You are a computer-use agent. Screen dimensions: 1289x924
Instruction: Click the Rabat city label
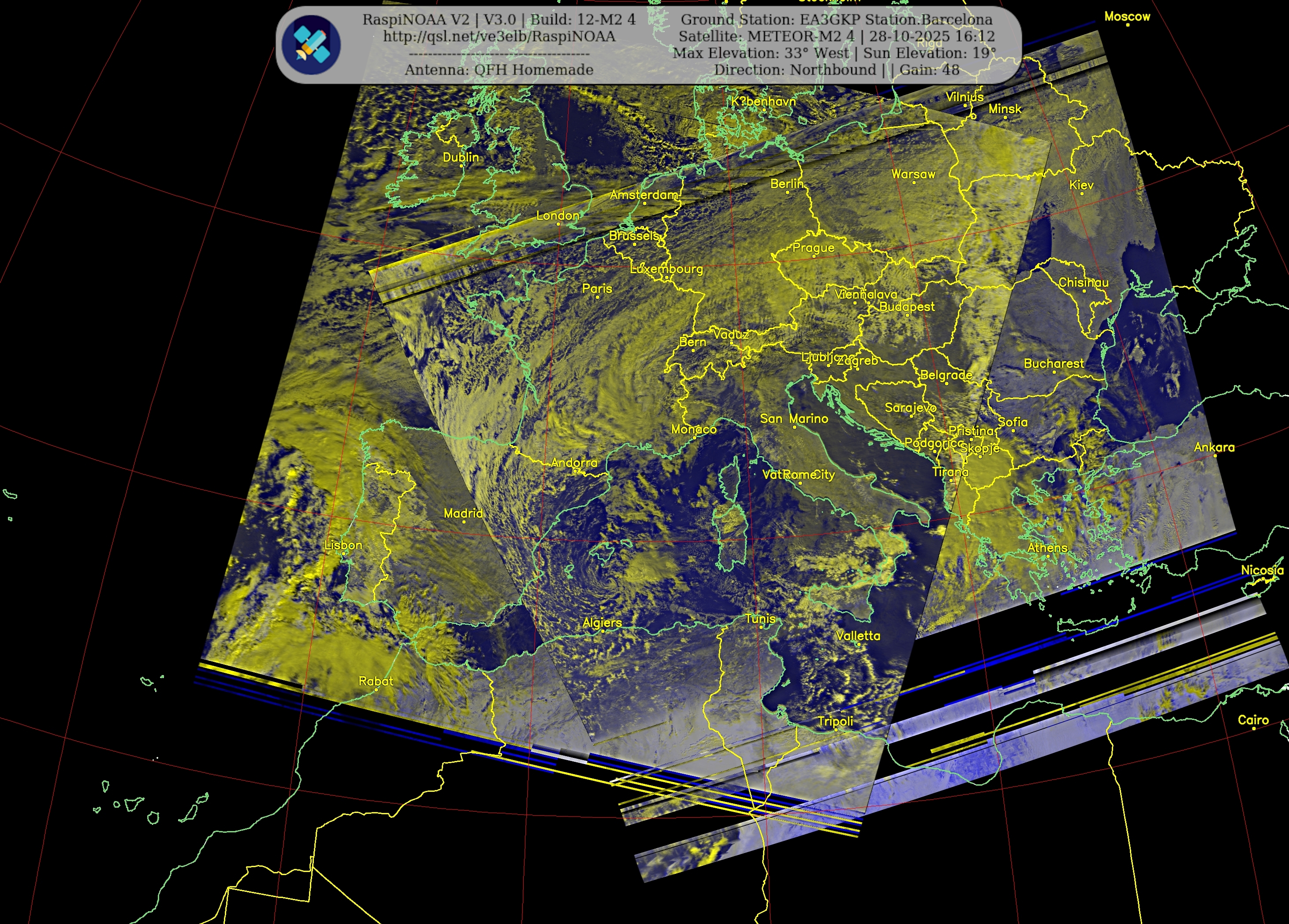click(375, 681)
